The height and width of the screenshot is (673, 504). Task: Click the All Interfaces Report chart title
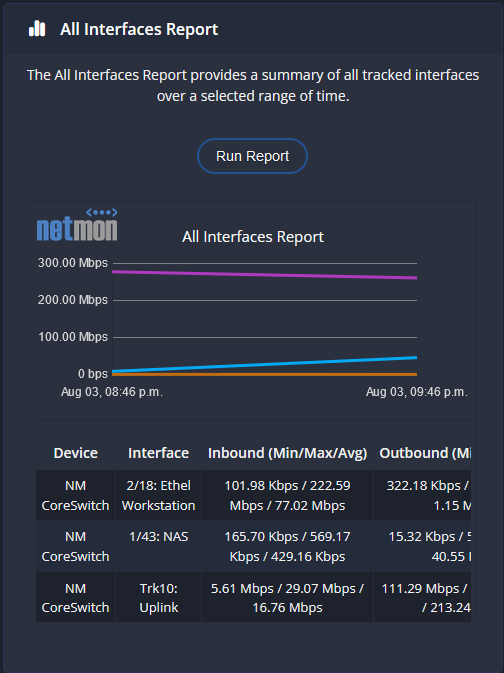tap(253, 237)
